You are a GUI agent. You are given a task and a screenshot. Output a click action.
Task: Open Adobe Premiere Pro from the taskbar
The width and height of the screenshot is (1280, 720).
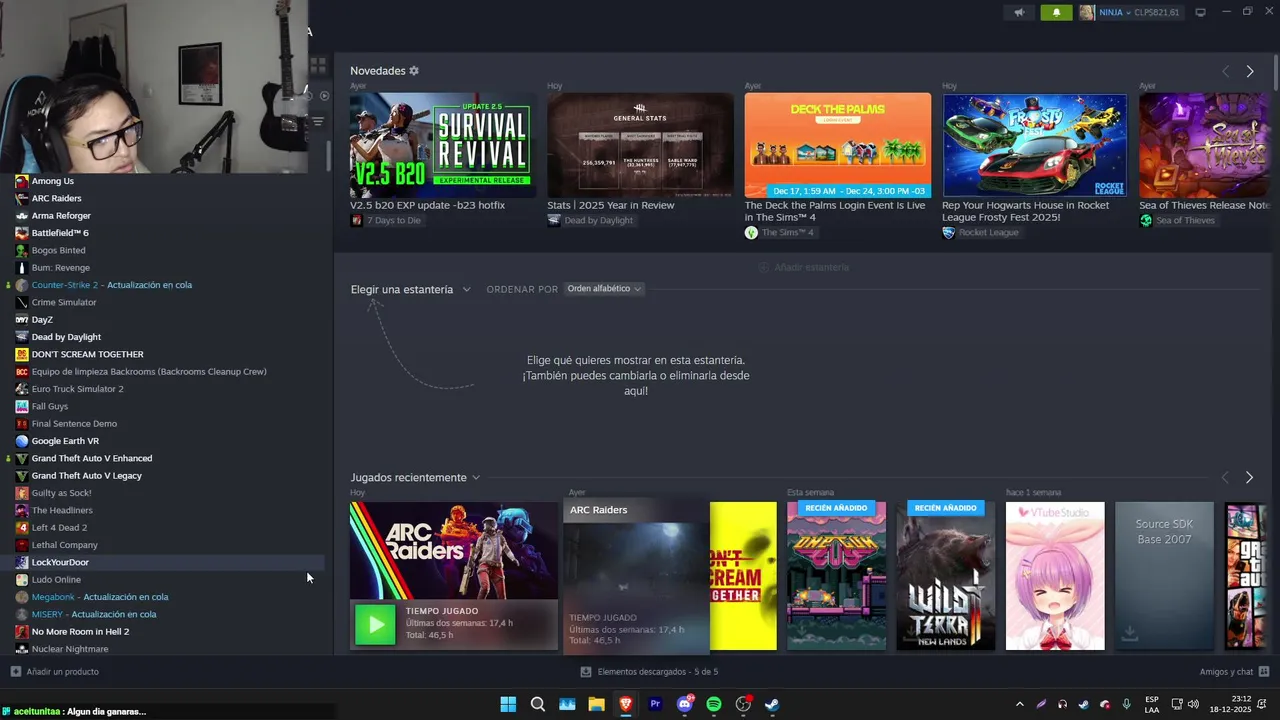[x=655, y=704]
